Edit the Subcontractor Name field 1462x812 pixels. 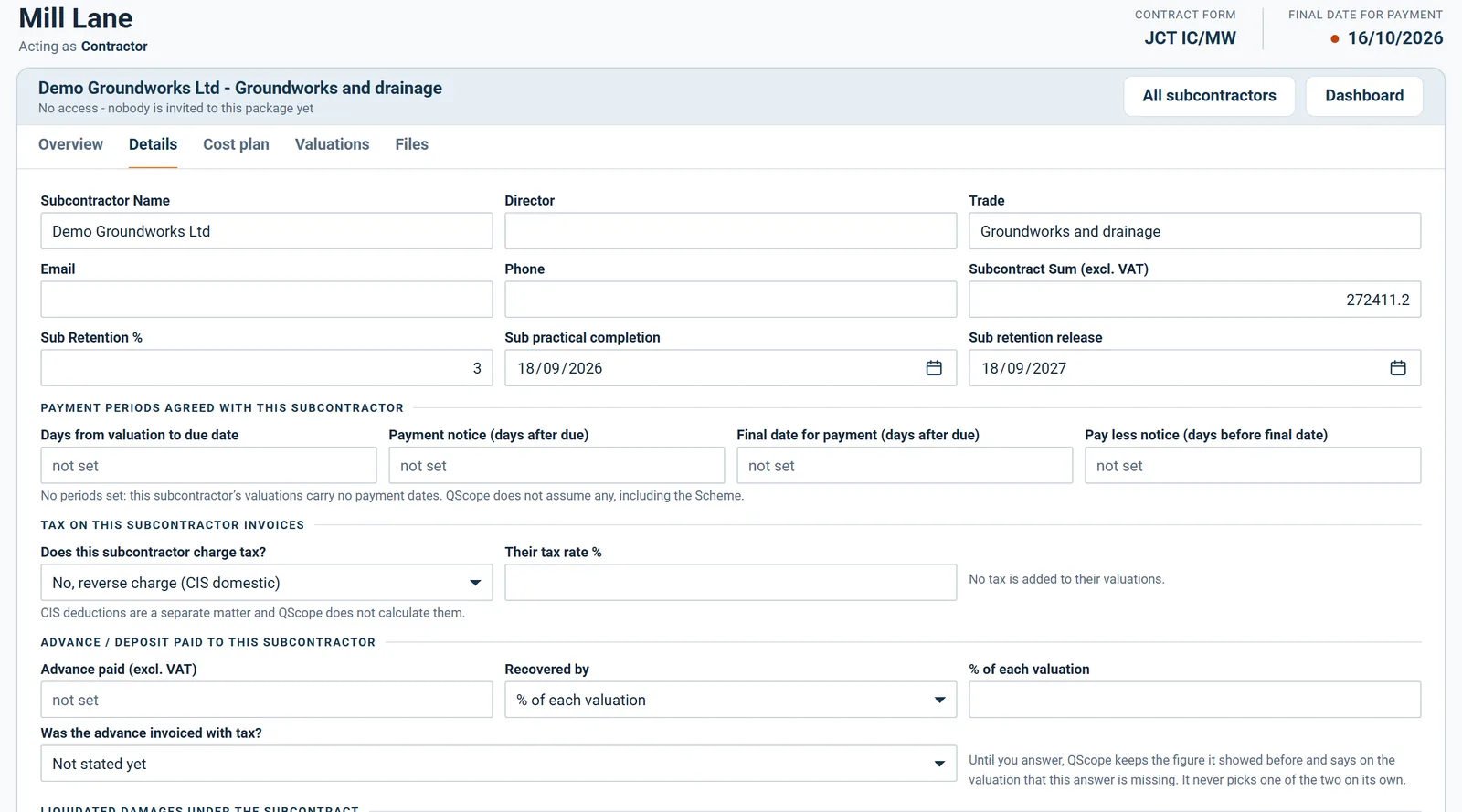coord(267,231)
